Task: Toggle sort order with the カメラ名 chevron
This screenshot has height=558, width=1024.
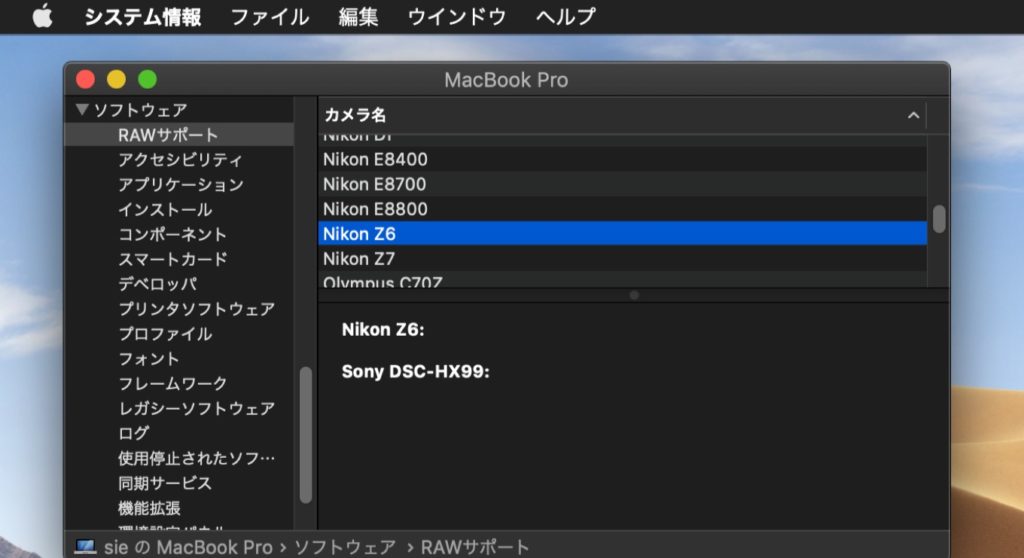Action: tap(913, 116)
